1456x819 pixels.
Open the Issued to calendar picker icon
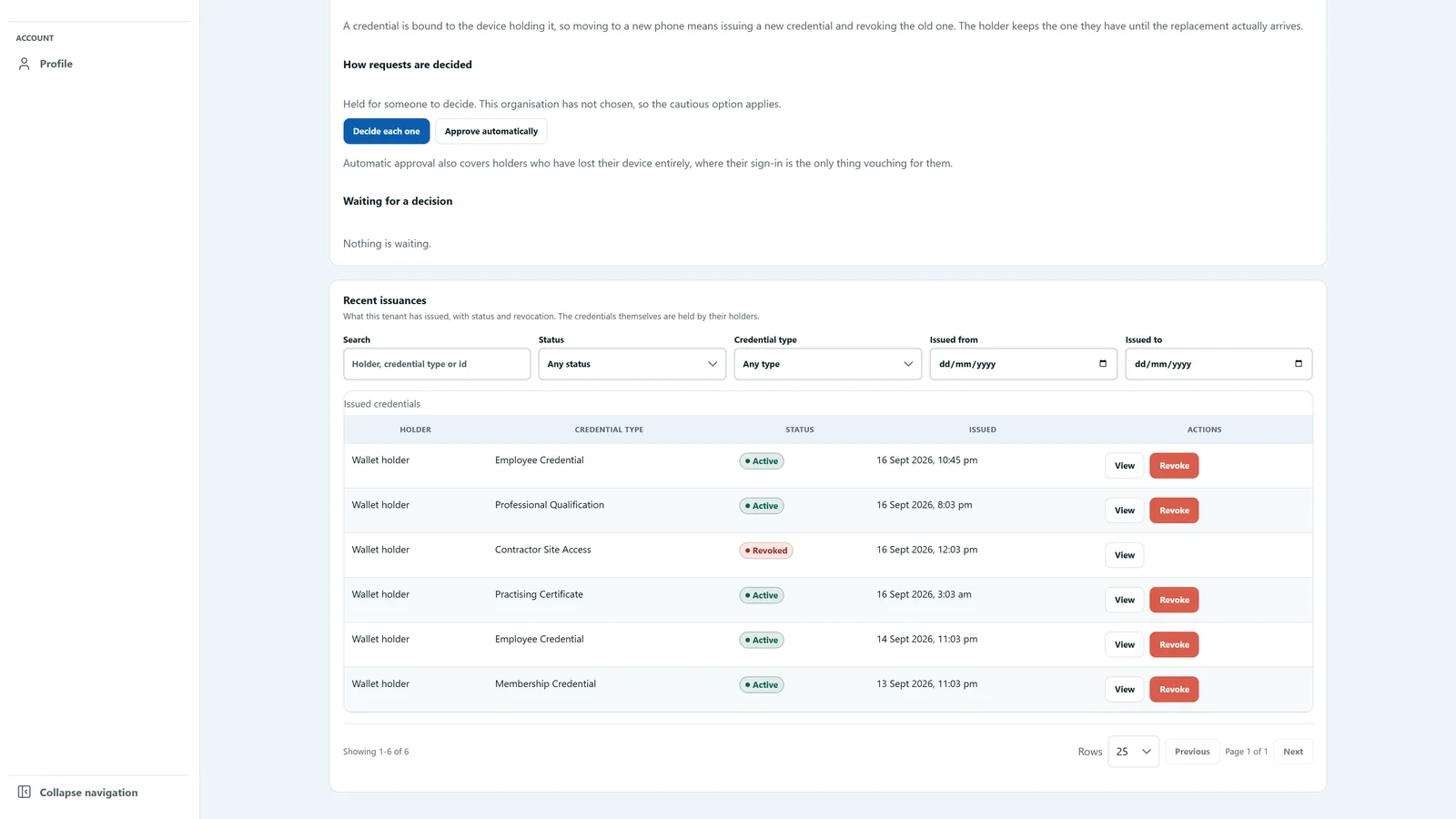tap(1299, 364)
